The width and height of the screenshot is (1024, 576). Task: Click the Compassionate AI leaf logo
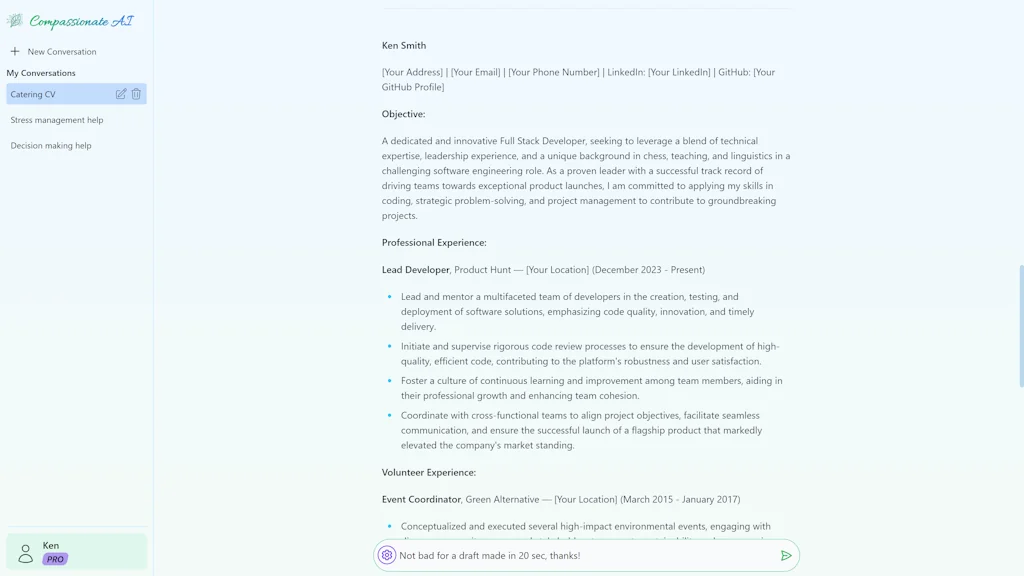[17, 19]
